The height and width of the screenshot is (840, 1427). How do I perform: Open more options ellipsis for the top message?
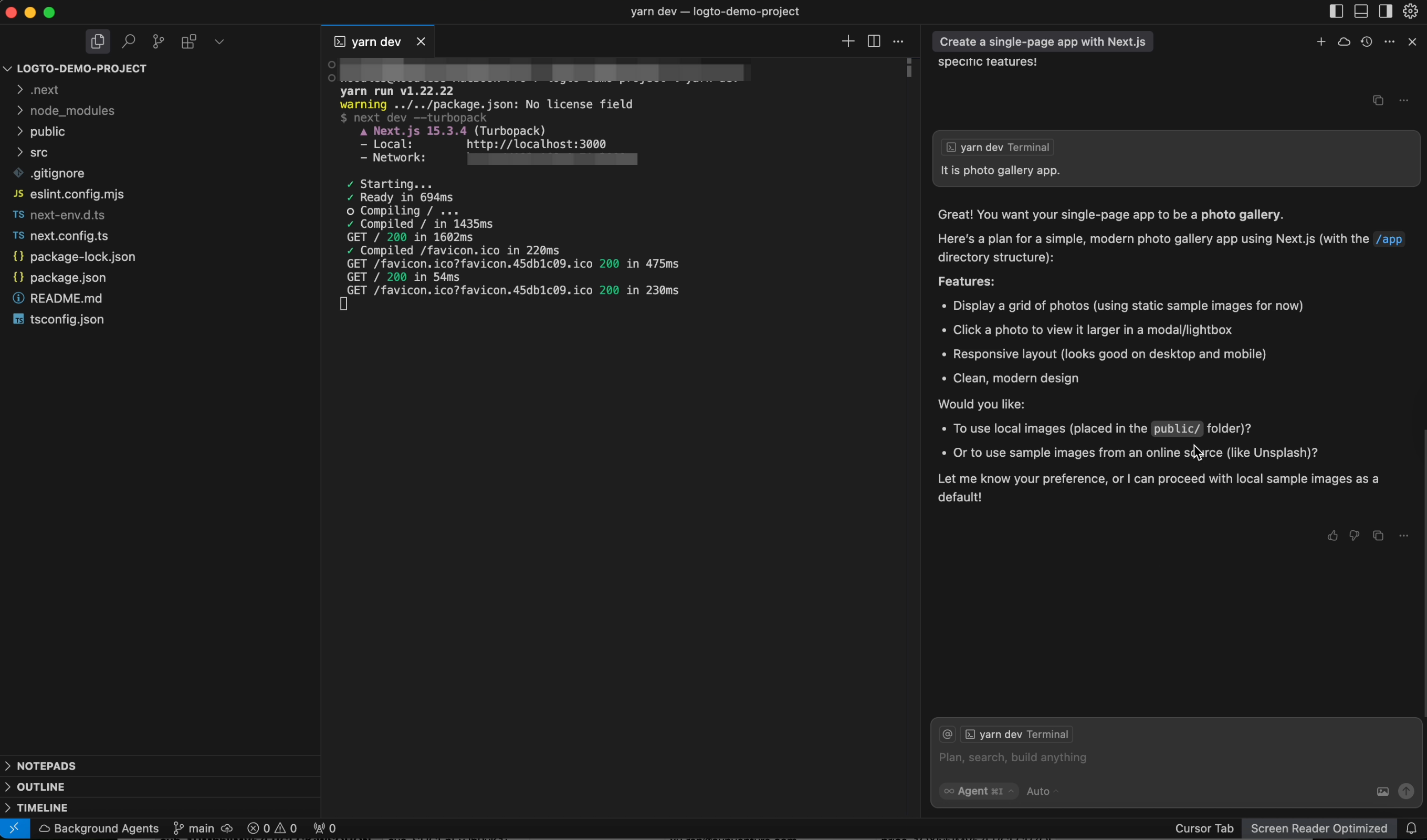[1404, 100]
